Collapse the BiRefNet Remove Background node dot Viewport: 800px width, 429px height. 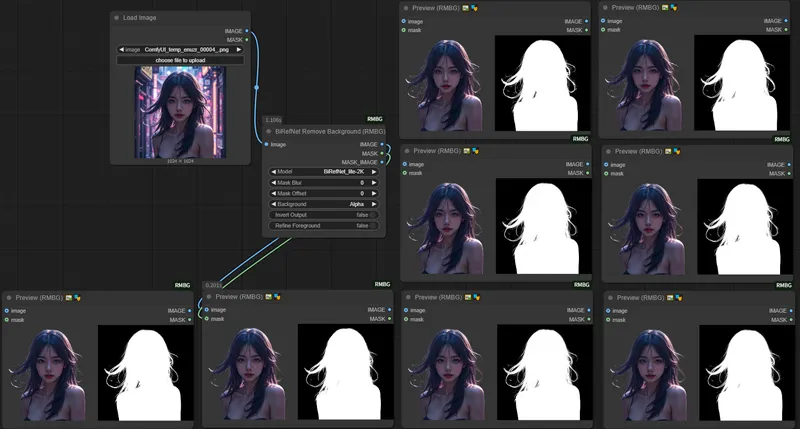[269, 131]
